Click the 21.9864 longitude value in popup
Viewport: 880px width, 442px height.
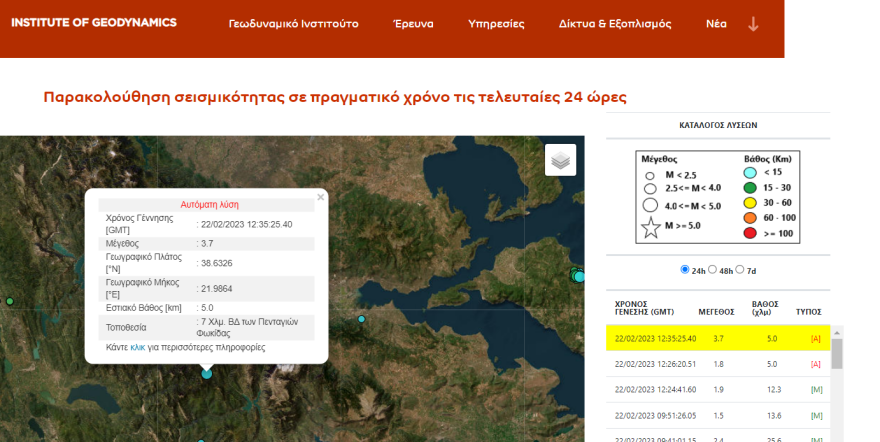(217, 289)
